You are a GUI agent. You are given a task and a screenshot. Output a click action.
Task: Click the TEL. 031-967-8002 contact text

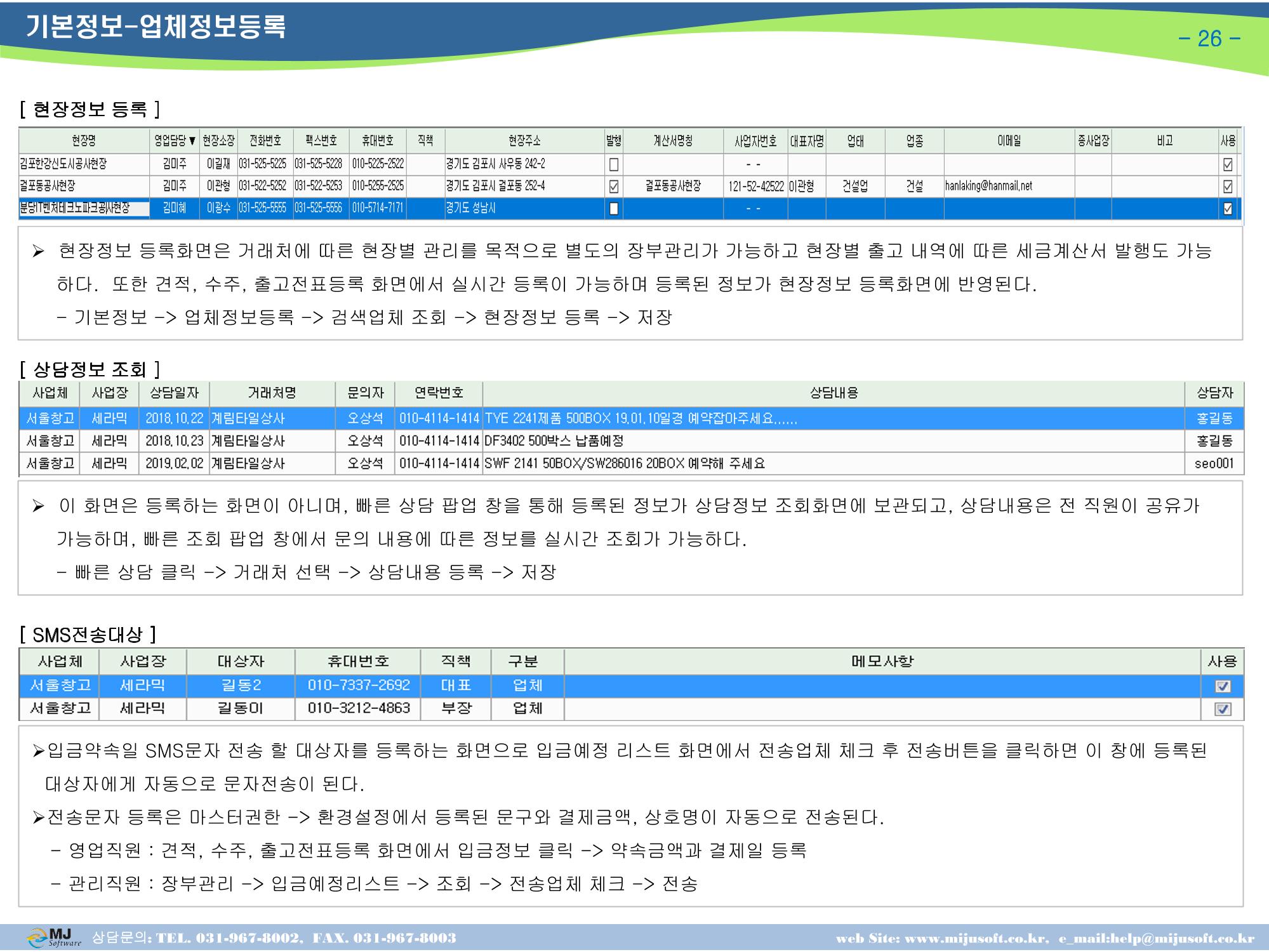(x=229, y=938)
